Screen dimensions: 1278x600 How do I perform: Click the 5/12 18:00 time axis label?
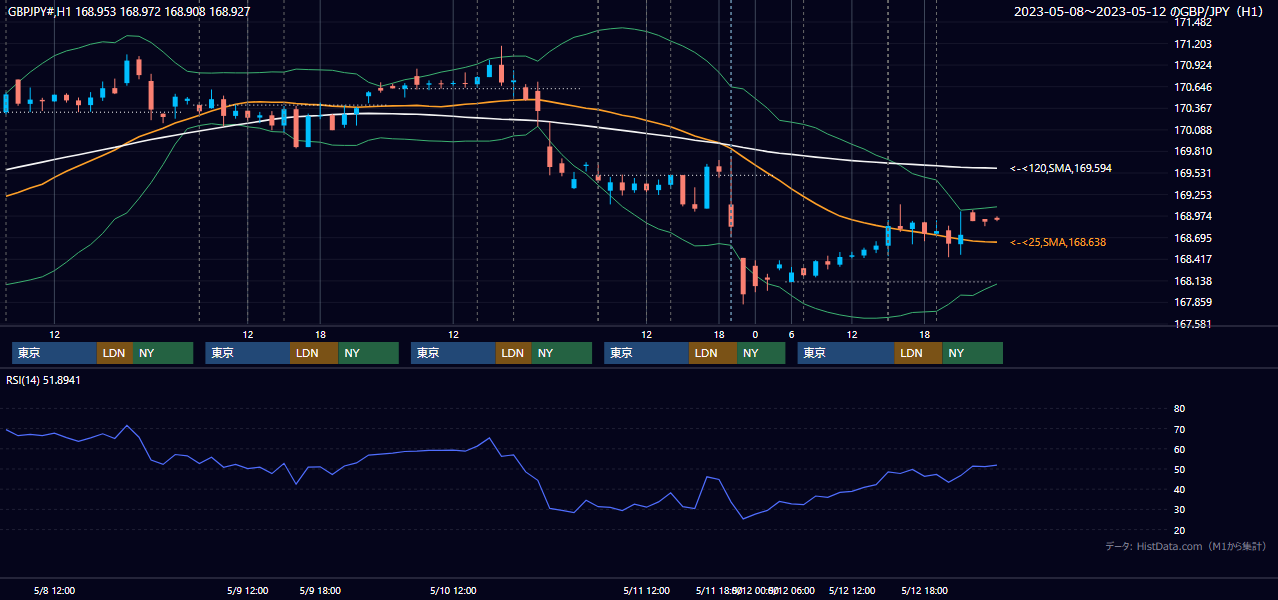[925, 591]
